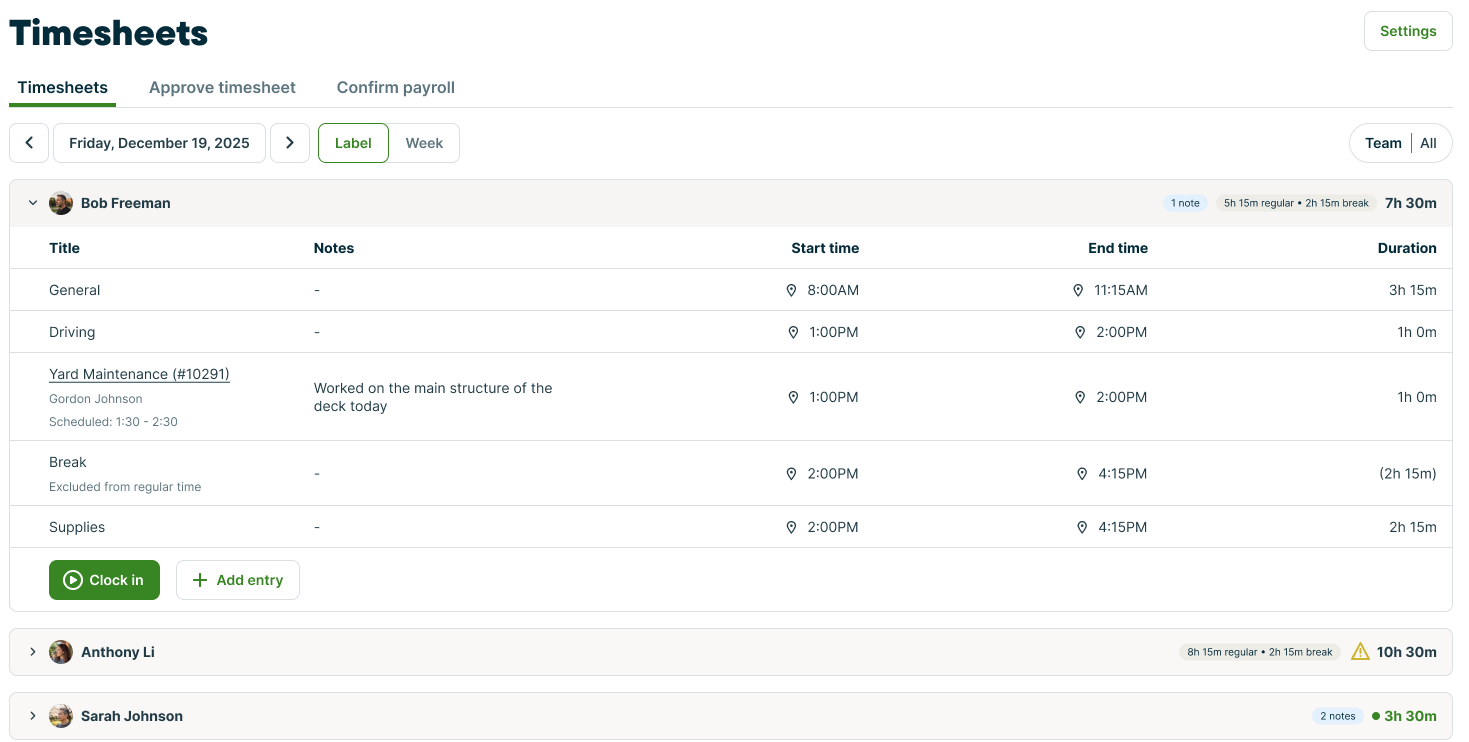Click Anthony Li's 10h 30m total
Screen dimensions: 1469x742
click(x=1407, y=652)
